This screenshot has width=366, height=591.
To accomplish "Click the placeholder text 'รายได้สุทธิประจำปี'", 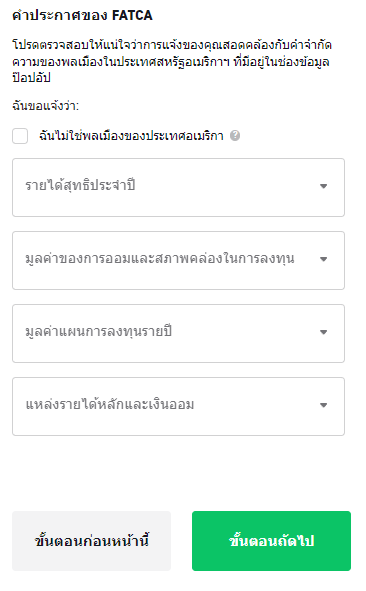I will [x=80, y=185].
